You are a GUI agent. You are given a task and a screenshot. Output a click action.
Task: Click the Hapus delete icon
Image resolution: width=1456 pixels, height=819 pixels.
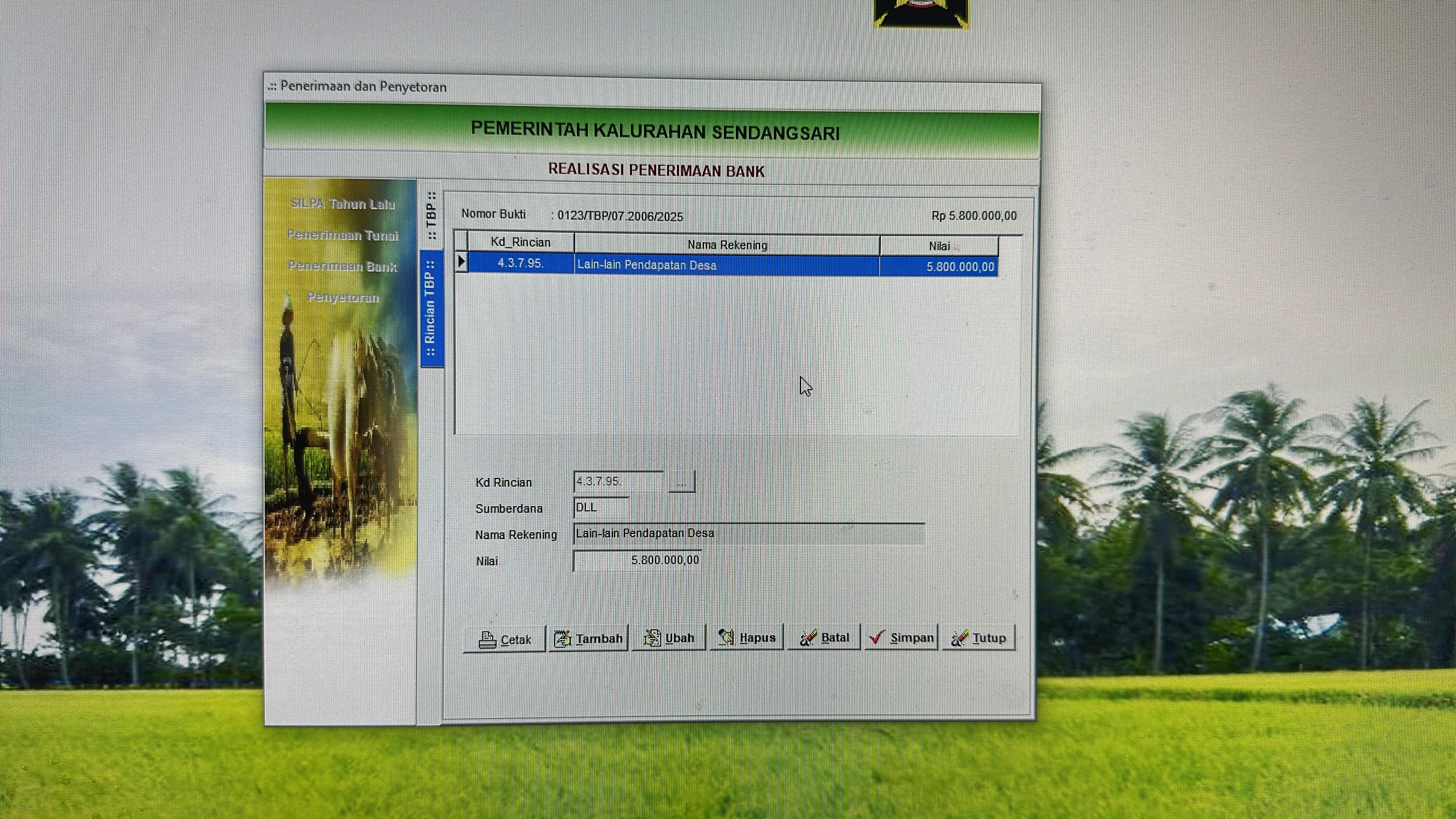pyautogui.click(x=726, y=637)
